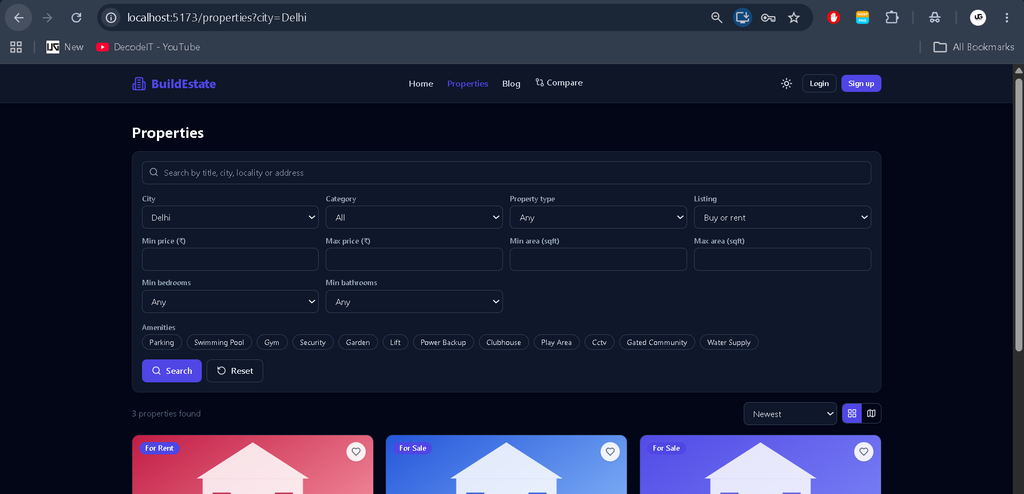Screen dimensions: 1024x494
Task: Open All Bookmarks folder
Action: (x=973, y=47)
